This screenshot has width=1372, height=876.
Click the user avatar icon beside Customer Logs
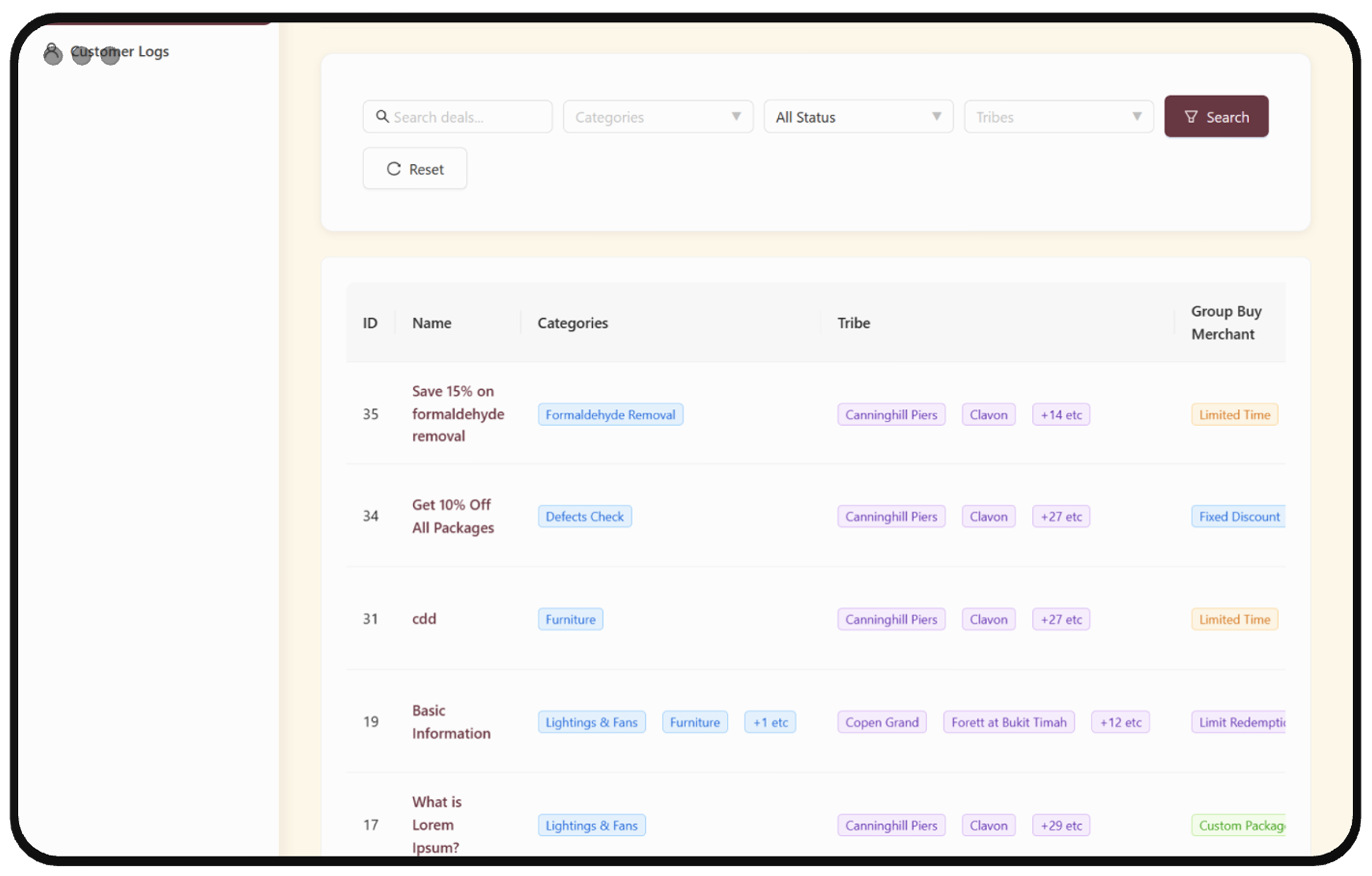point(53,53)
